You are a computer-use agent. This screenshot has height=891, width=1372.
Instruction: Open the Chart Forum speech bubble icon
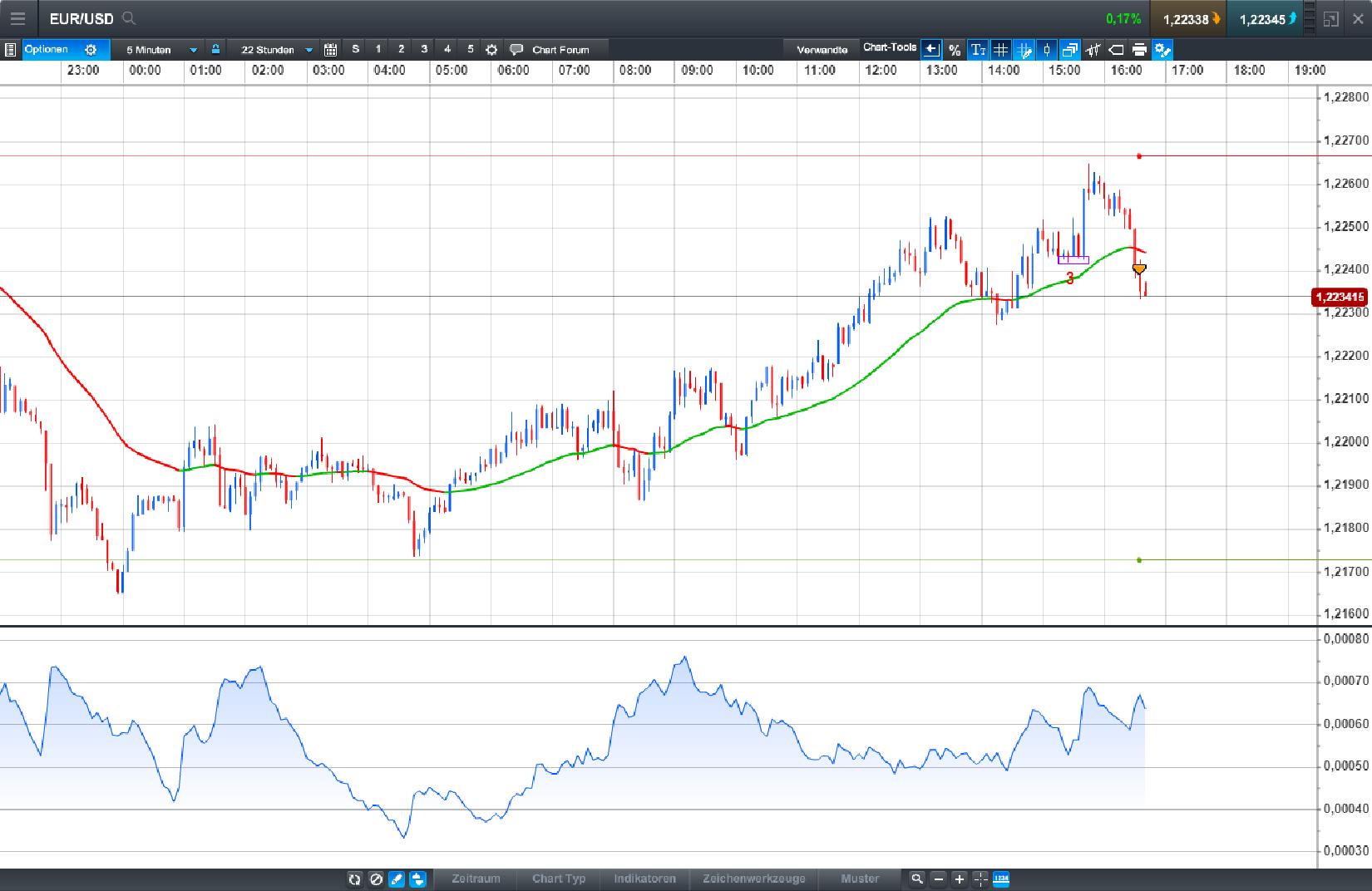click(x=516, y=49)
